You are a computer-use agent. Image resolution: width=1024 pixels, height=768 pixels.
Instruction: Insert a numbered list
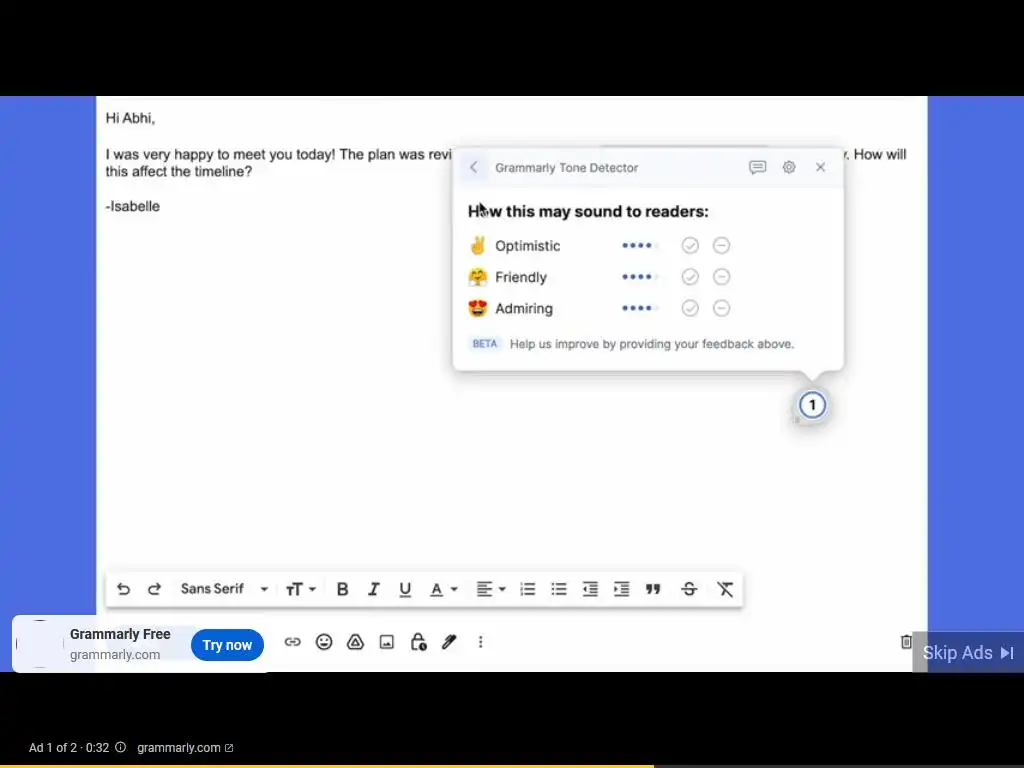click(528, 589)
